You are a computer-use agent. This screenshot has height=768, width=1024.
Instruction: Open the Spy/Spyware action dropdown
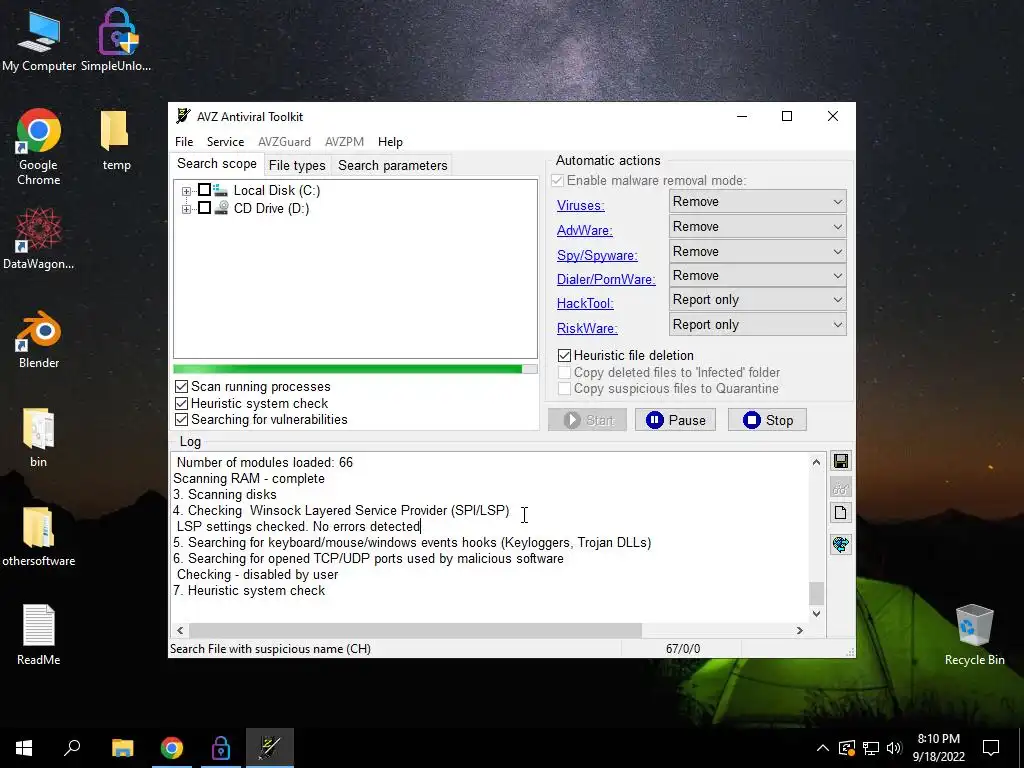(758, 251)
